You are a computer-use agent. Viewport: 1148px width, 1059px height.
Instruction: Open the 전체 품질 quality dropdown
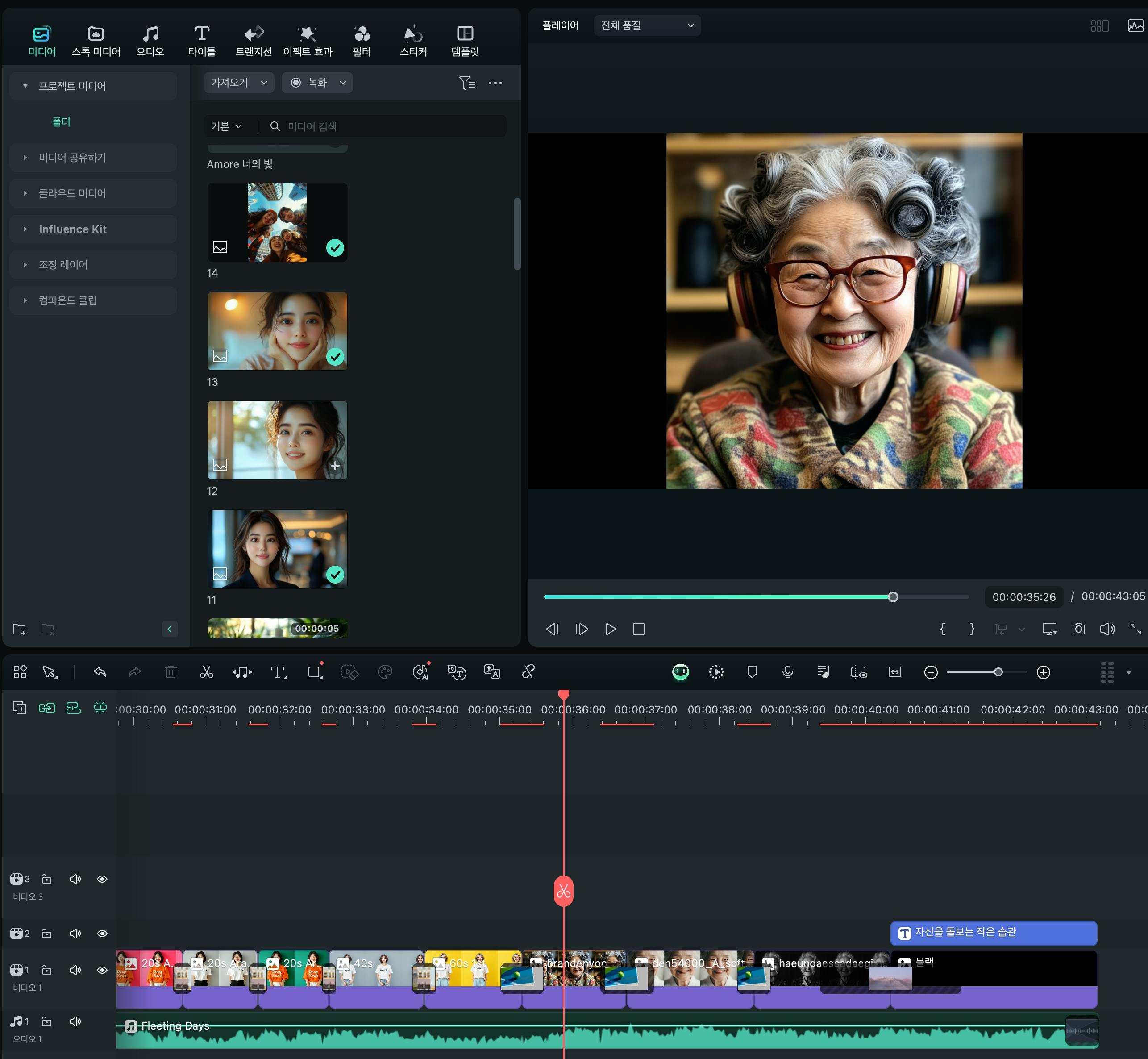[x=647, y=25]
